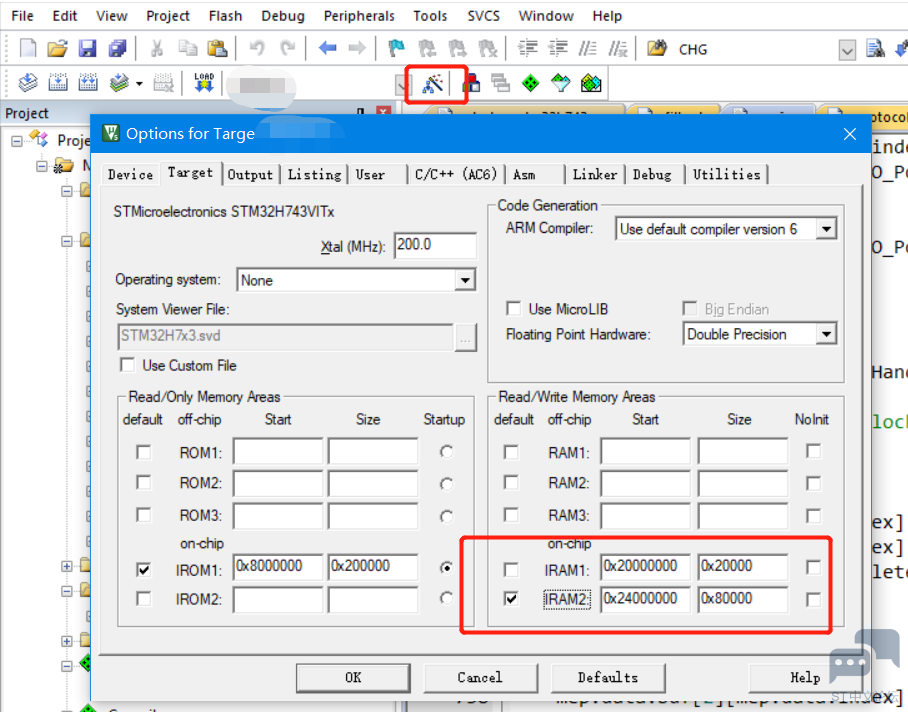Create a new file from toolbar

pyautogui.click(x=28, y=49)
